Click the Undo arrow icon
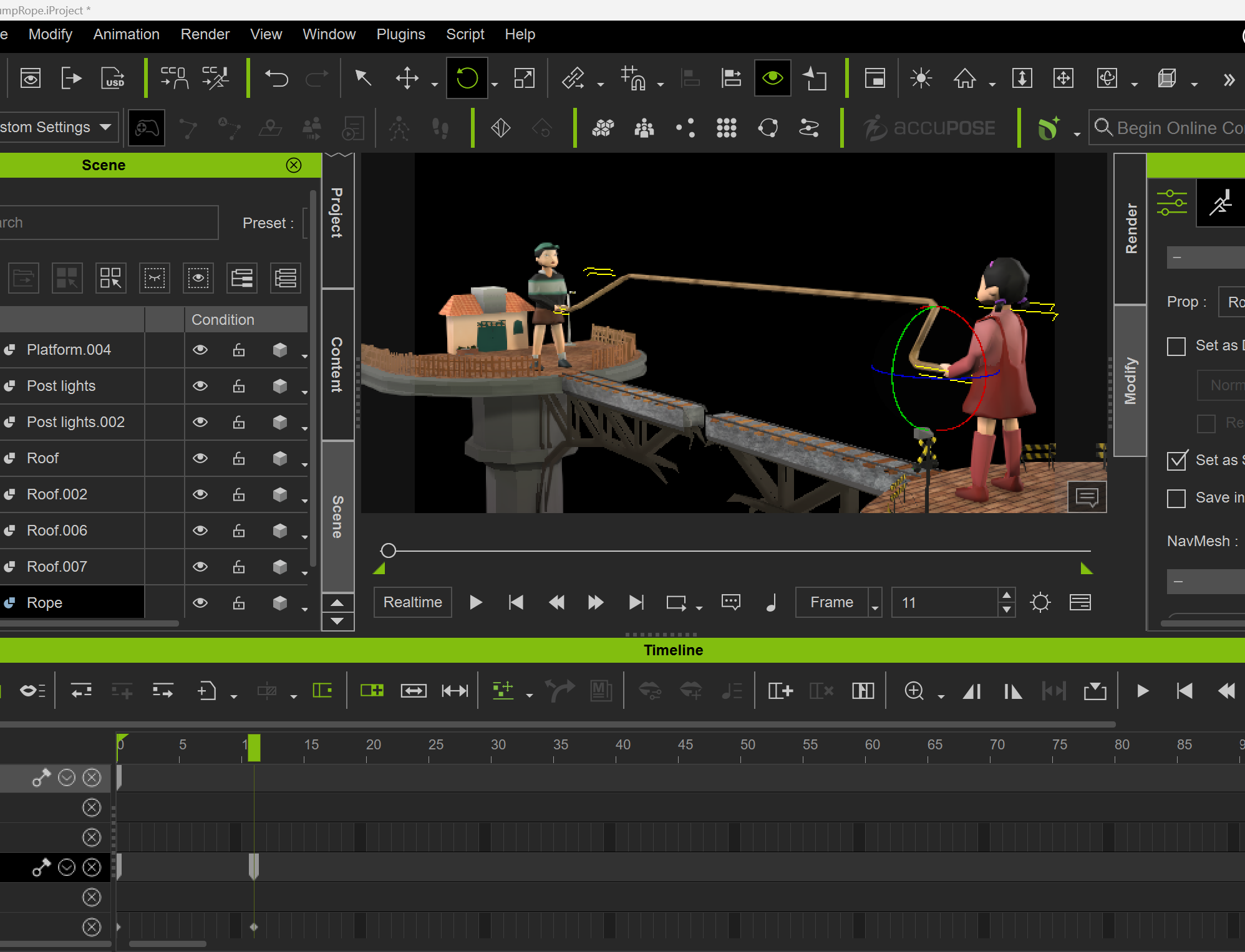Image resolution: width=1245 pixels, height=952 pixels. (276, 79)
